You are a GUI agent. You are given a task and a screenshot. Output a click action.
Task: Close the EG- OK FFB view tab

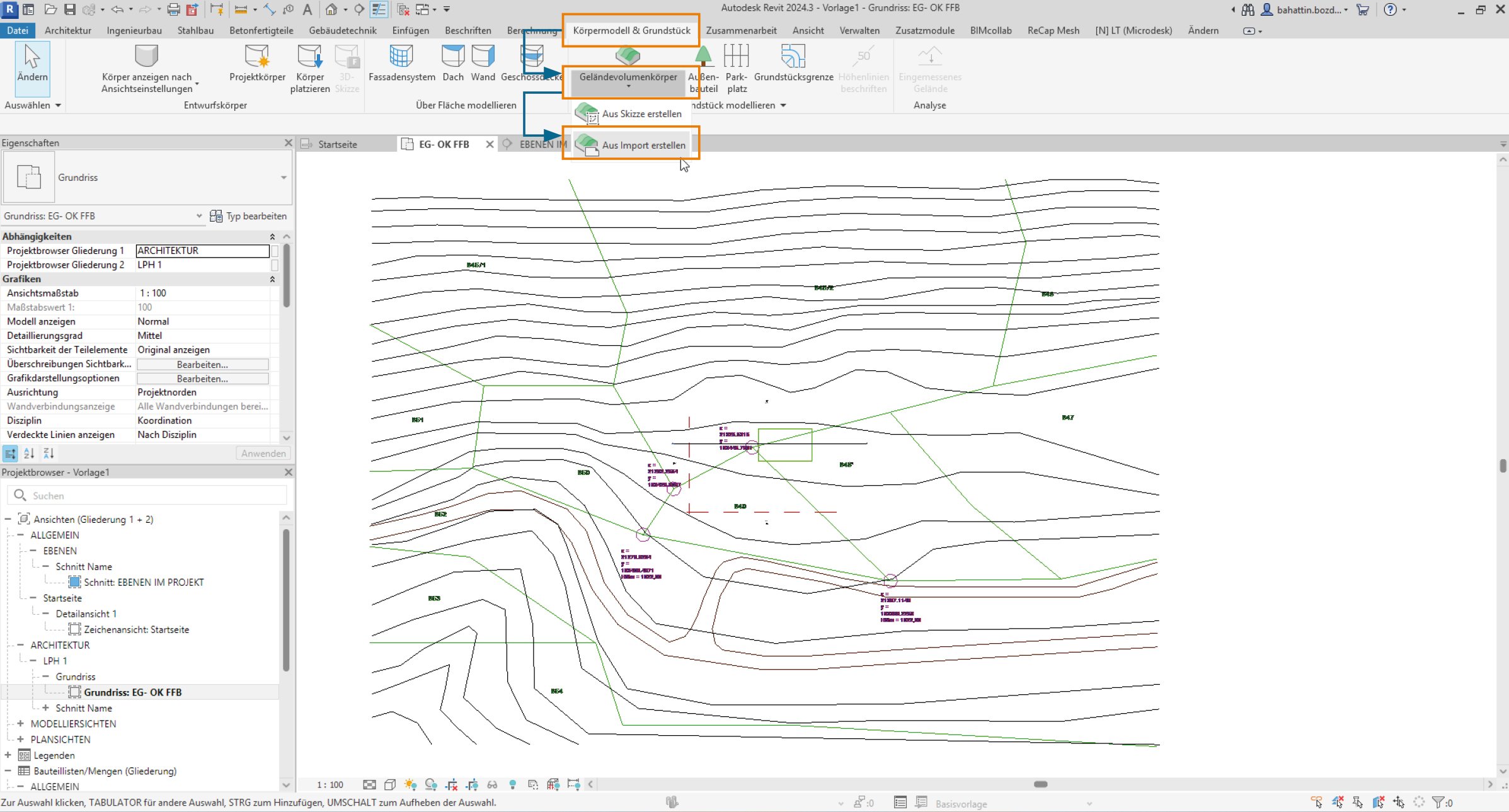[490, 144]
